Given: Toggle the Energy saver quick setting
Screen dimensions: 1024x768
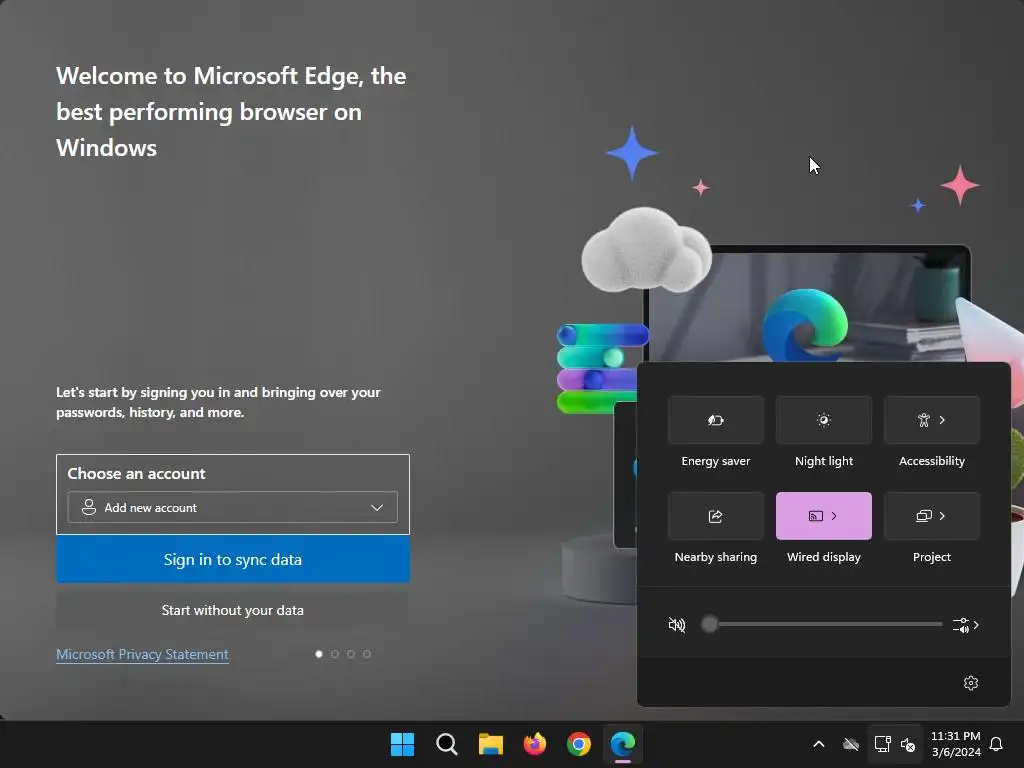Looking at the screenshot, I should pos(716,420).
